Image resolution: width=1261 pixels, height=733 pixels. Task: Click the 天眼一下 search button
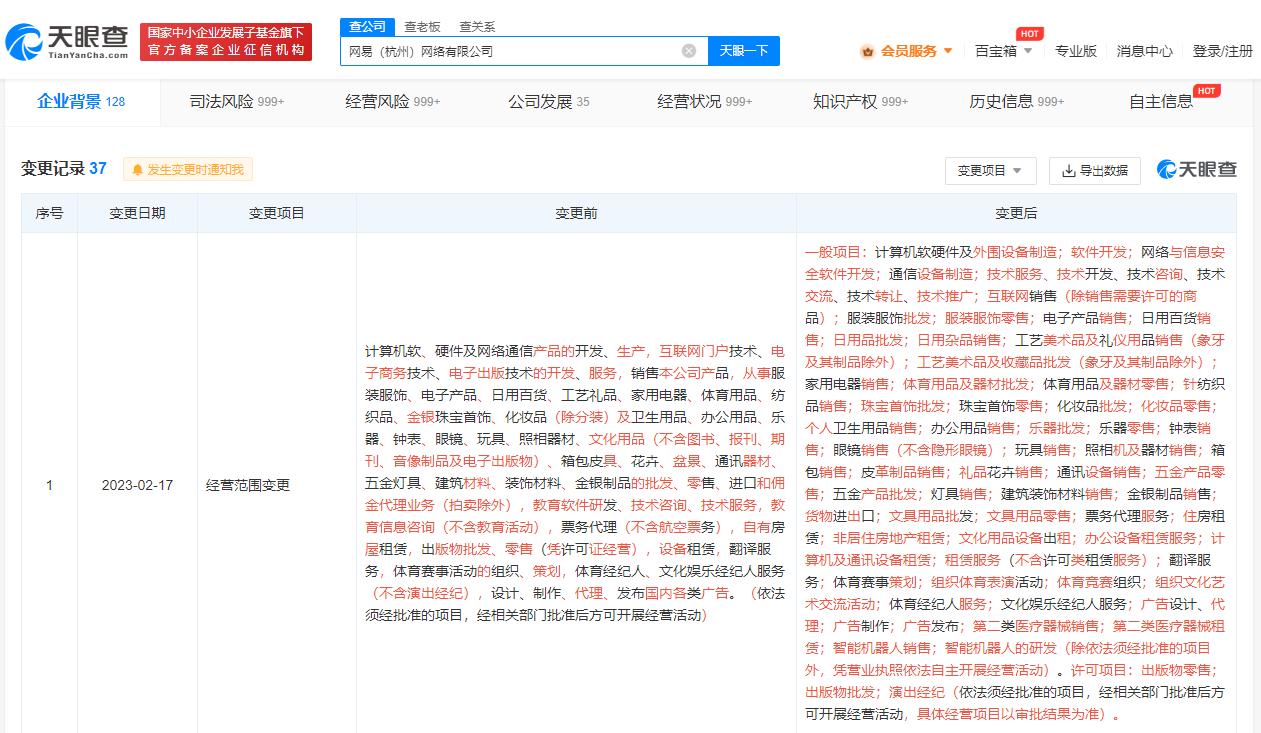click(x=743, y=51)
